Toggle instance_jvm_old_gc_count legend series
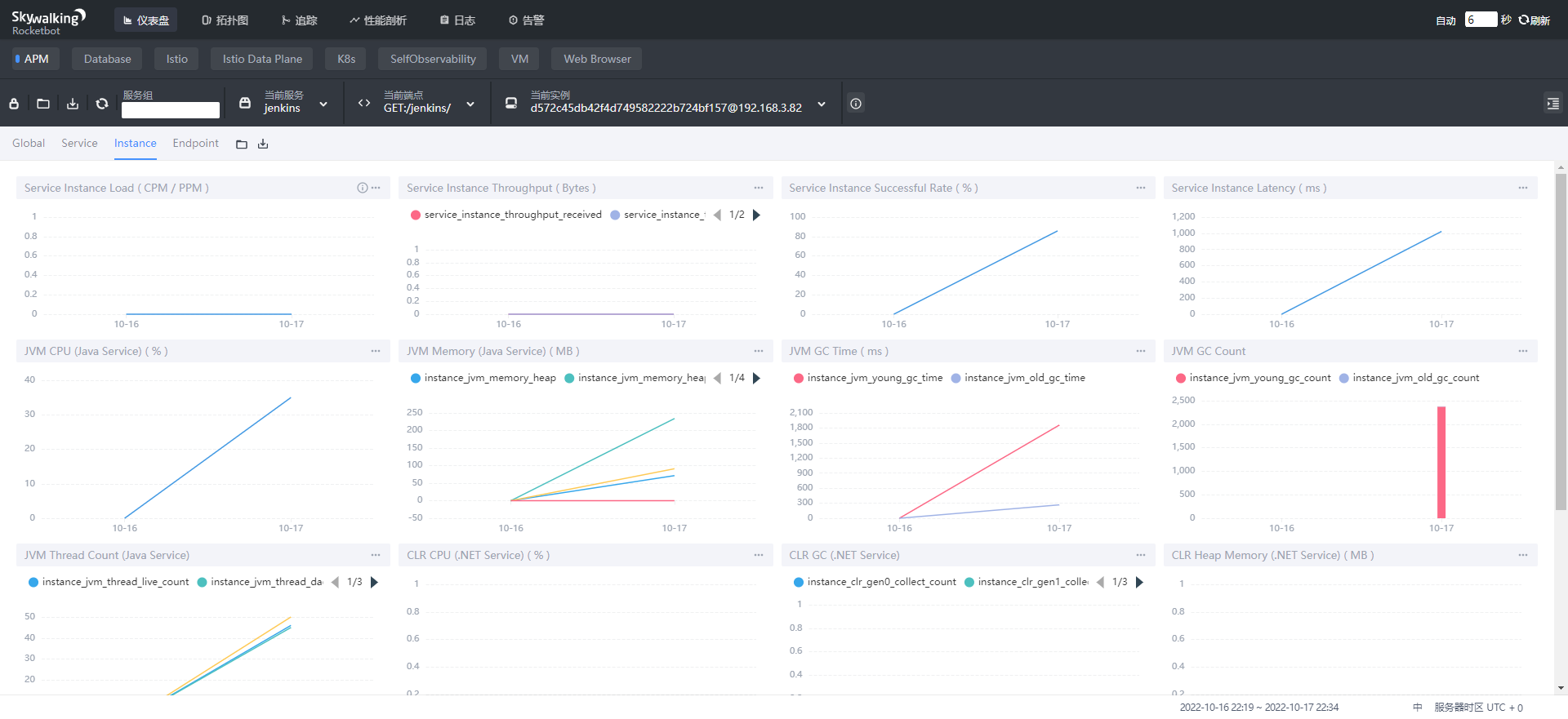Image resolution: width=1568 pixels, height=719 pixels. [1409, 378]
